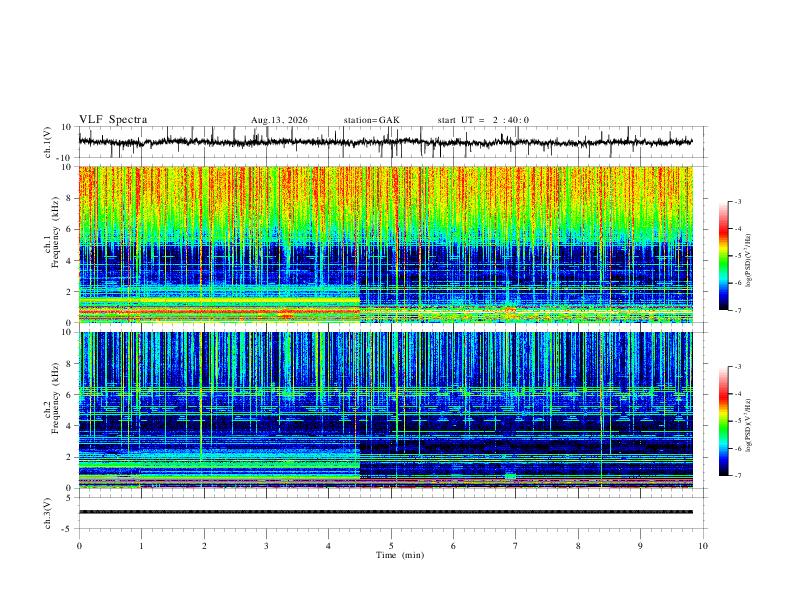The image size is (792, 612).
Task: Click the 5 tick on time axis
Action: [391, 546]
